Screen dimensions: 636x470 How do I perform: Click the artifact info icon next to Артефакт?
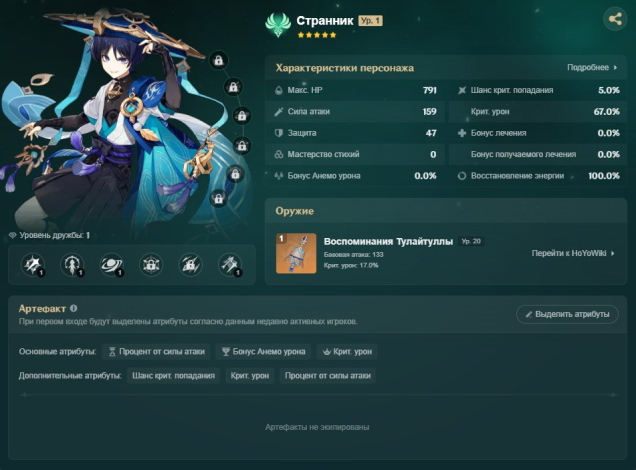(x=73, y=308)
